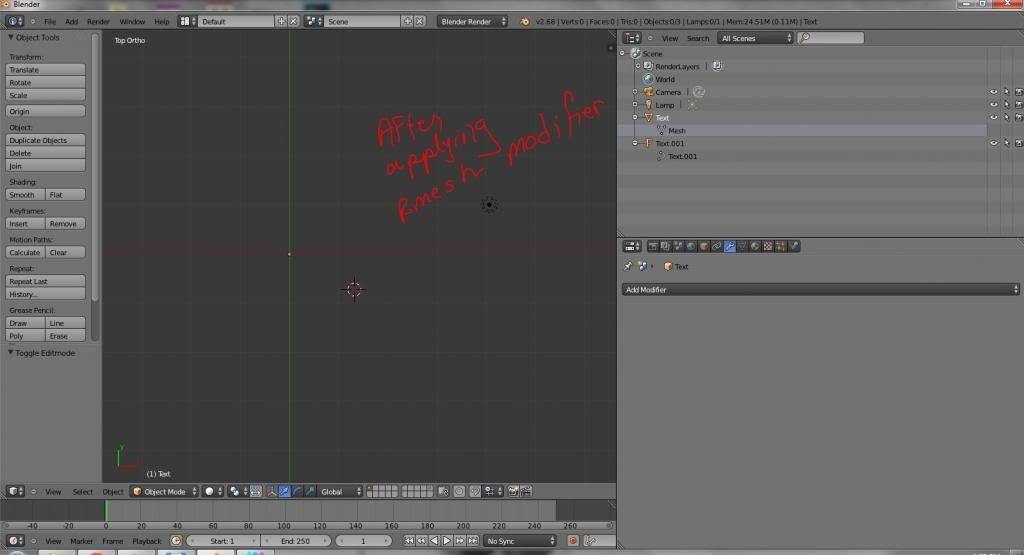1024x555 pixels.
Task: Click the Blender logo in info header
Action: (x=524, y=22)
